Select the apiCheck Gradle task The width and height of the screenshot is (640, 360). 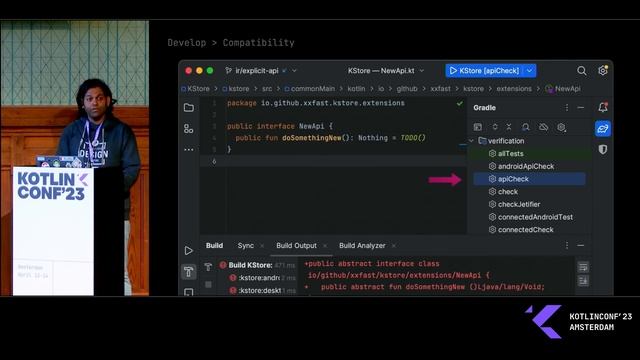click(529, 179)
